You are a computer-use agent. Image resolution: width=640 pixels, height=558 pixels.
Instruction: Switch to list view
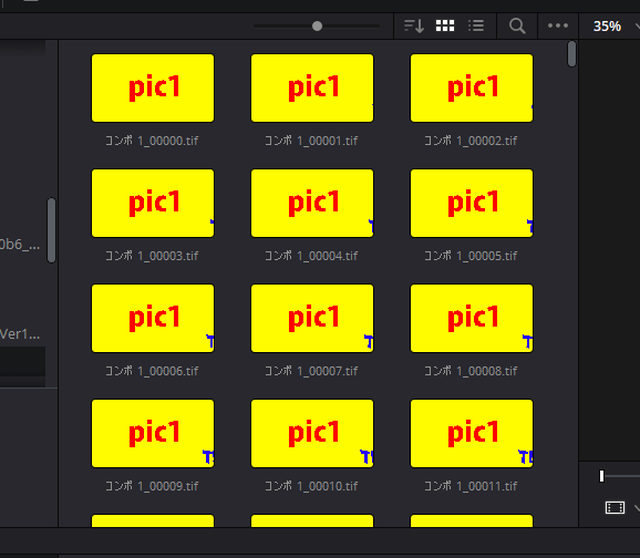click(x=476, y=26)
